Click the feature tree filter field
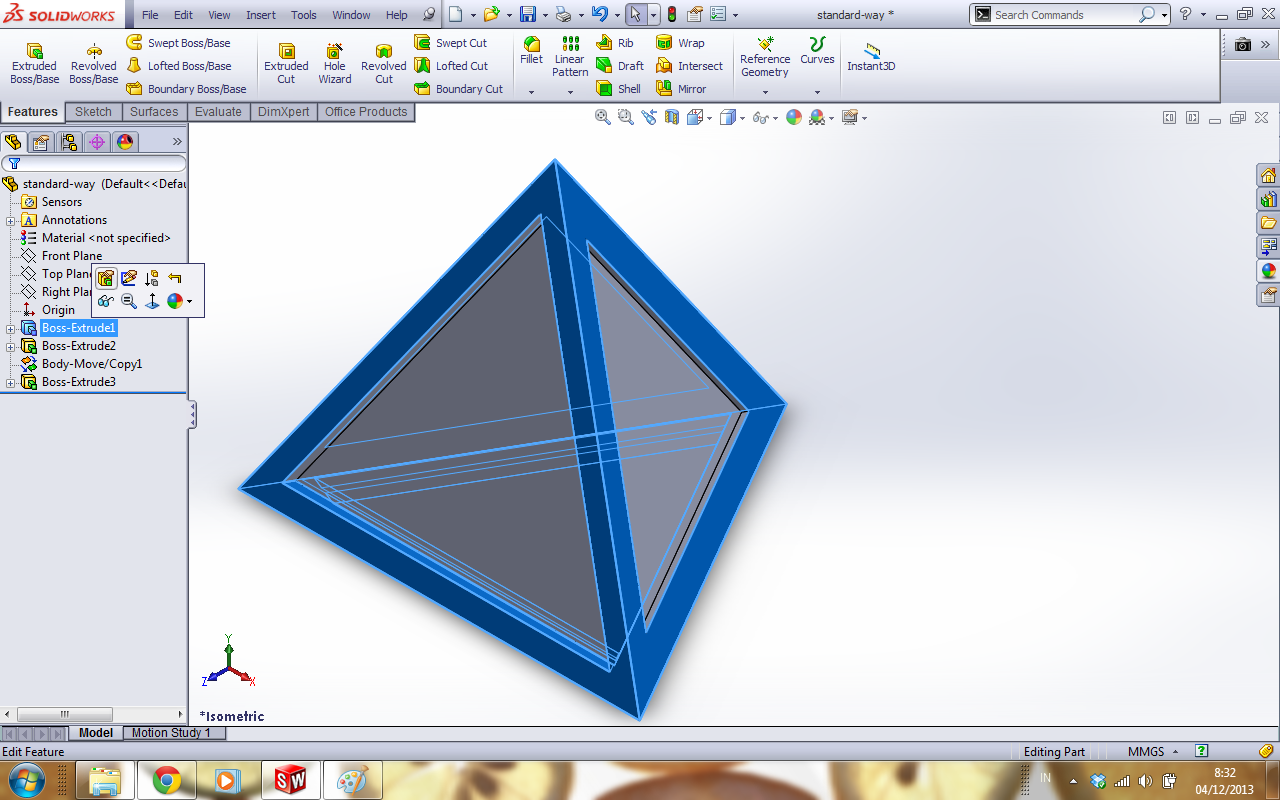 [x=94, y=163]
